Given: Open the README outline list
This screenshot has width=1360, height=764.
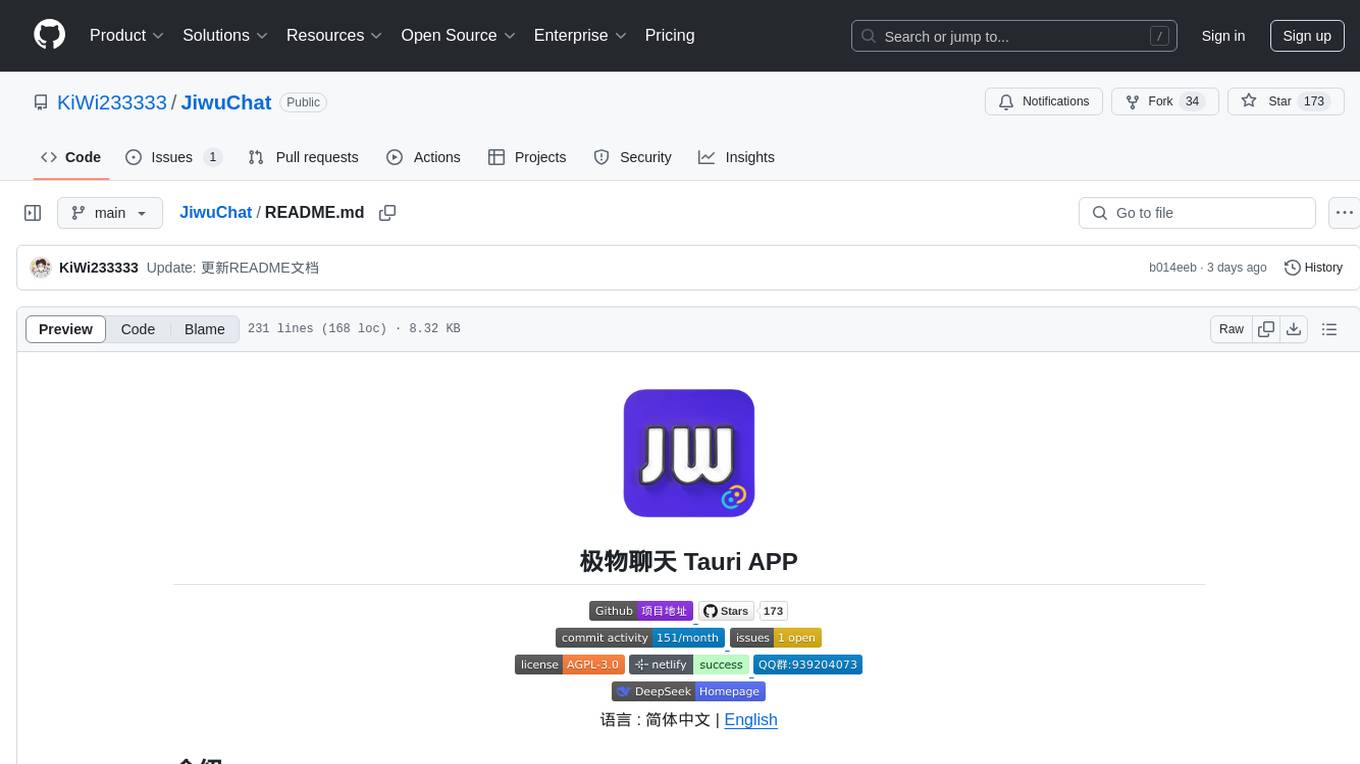Looking at the screenshot, I should tap(1329, 329).
